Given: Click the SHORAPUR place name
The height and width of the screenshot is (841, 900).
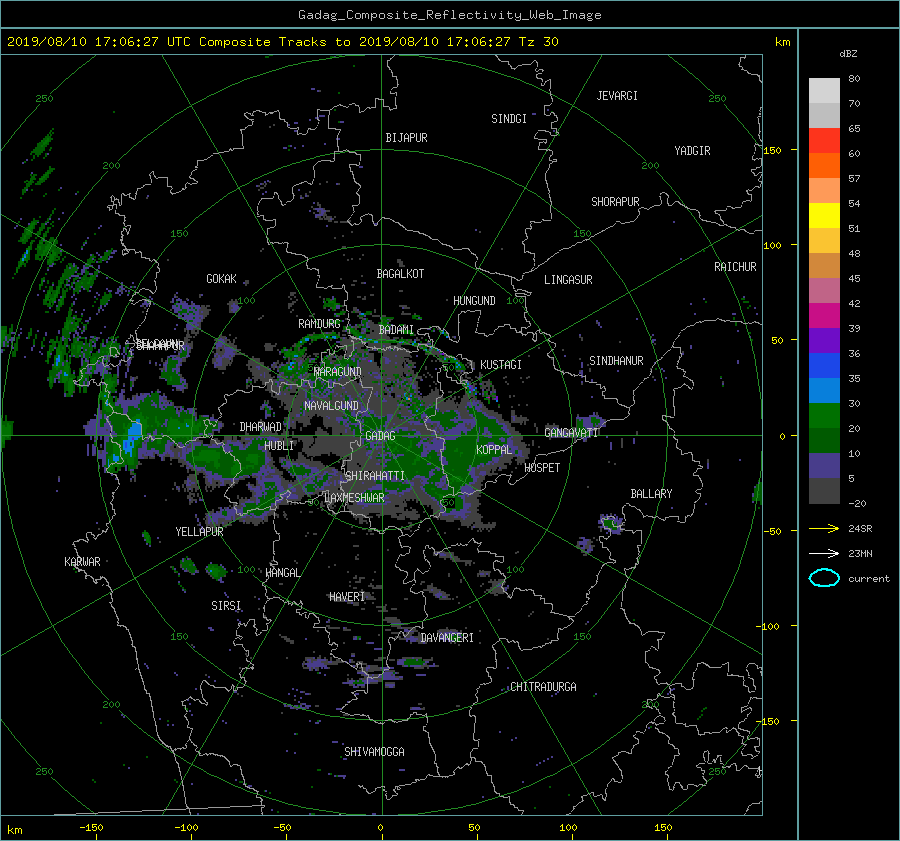Looking at the screenshot, I should pos(615,202).
